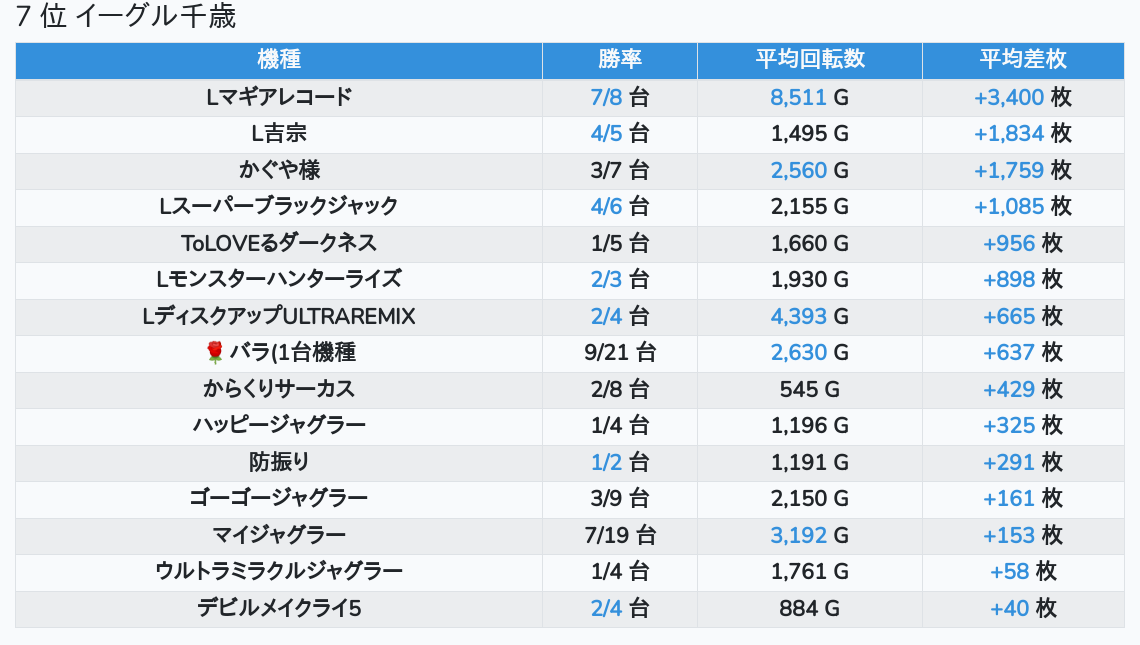The image size is (1140, 645).
Task: Click the rose icon beside バラ
Action: (x=214, y=352)
